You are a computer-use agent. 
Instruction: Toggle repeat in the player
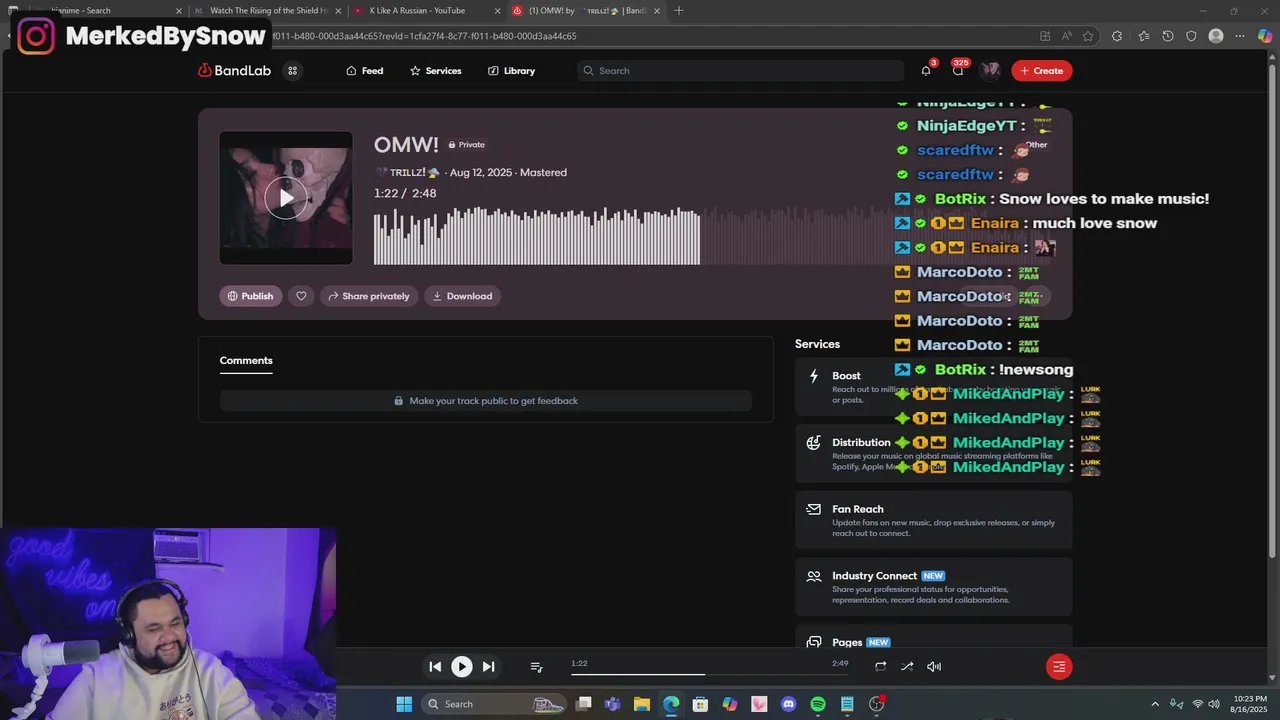tap(880, 667)
